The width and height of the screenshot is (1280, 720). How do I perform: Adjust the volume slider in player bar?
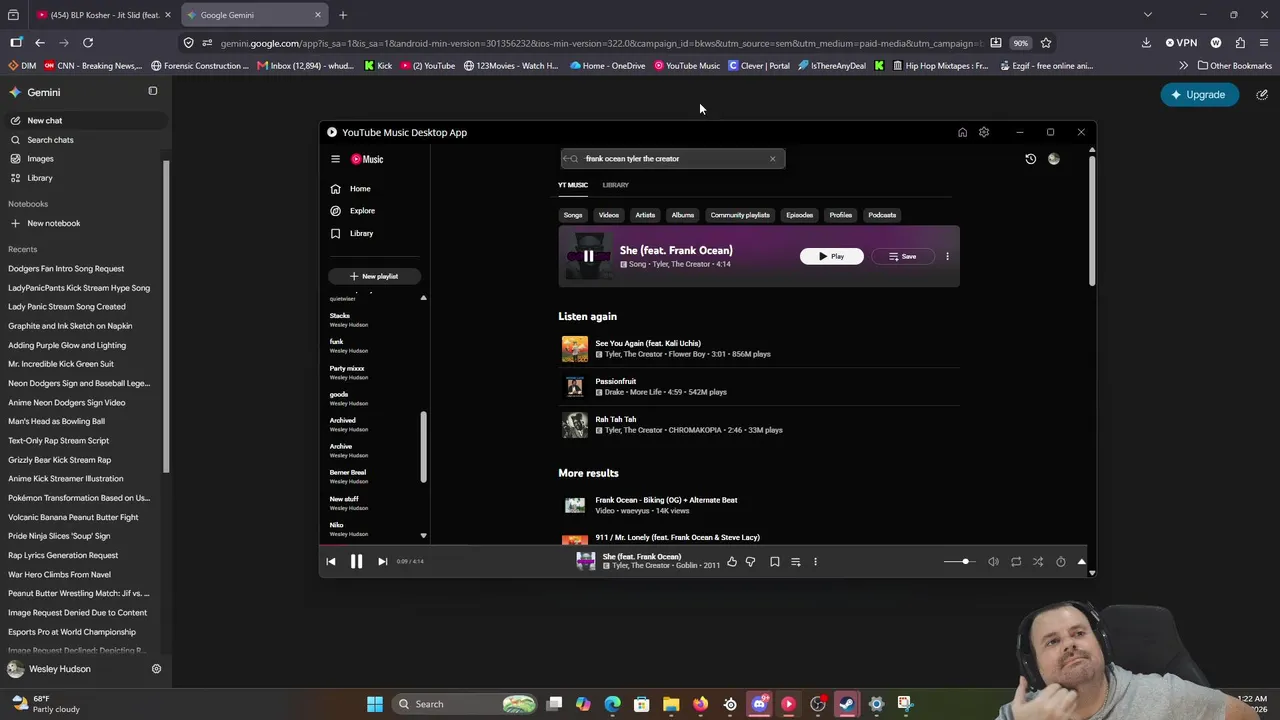[x=958, y=562]
